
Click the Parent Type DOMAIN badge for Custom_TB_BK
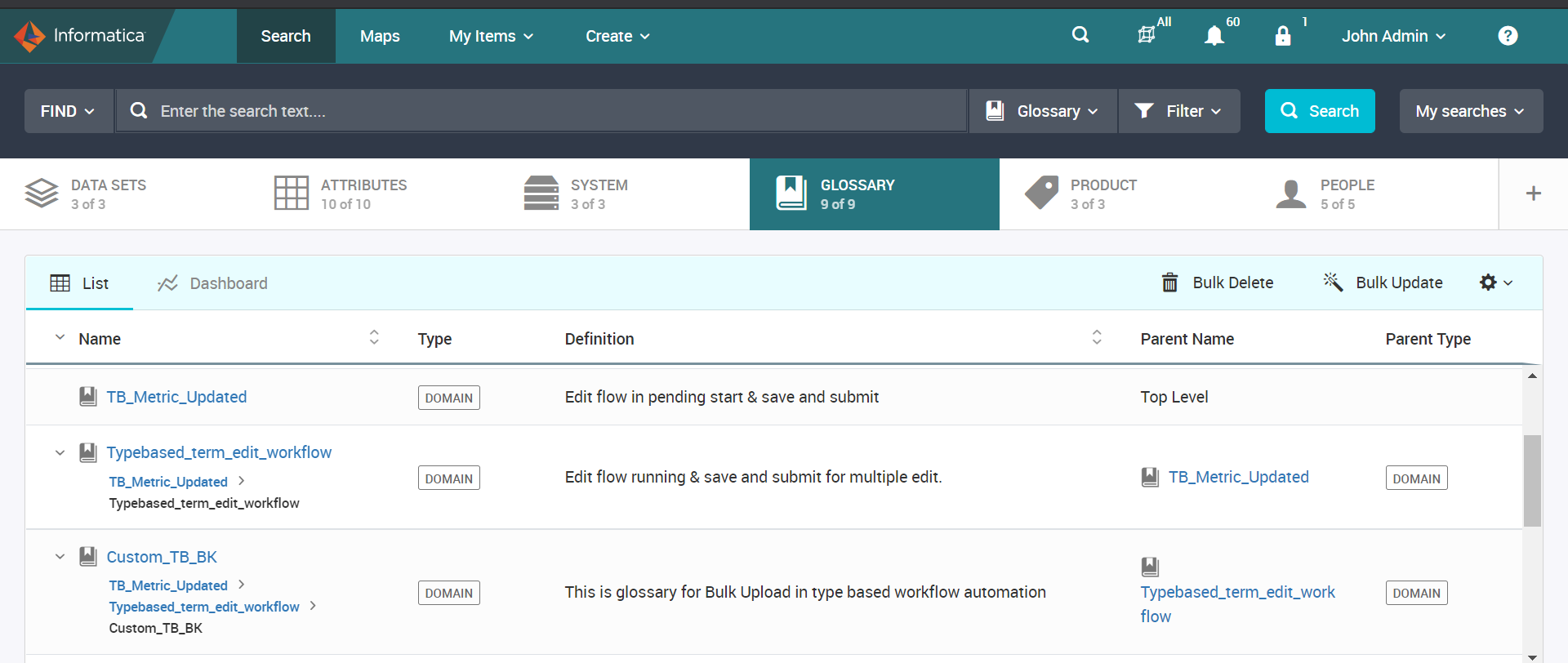point(1417,593)
